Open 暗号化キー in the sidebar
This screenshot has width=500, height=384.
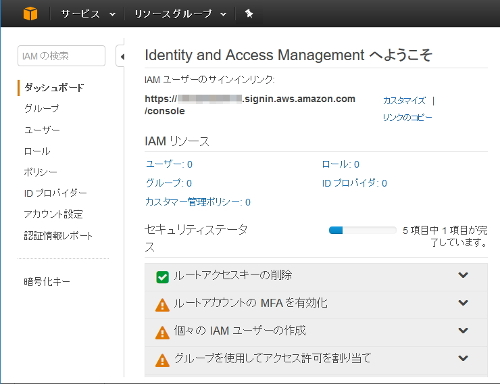click(x=47, y=282)
